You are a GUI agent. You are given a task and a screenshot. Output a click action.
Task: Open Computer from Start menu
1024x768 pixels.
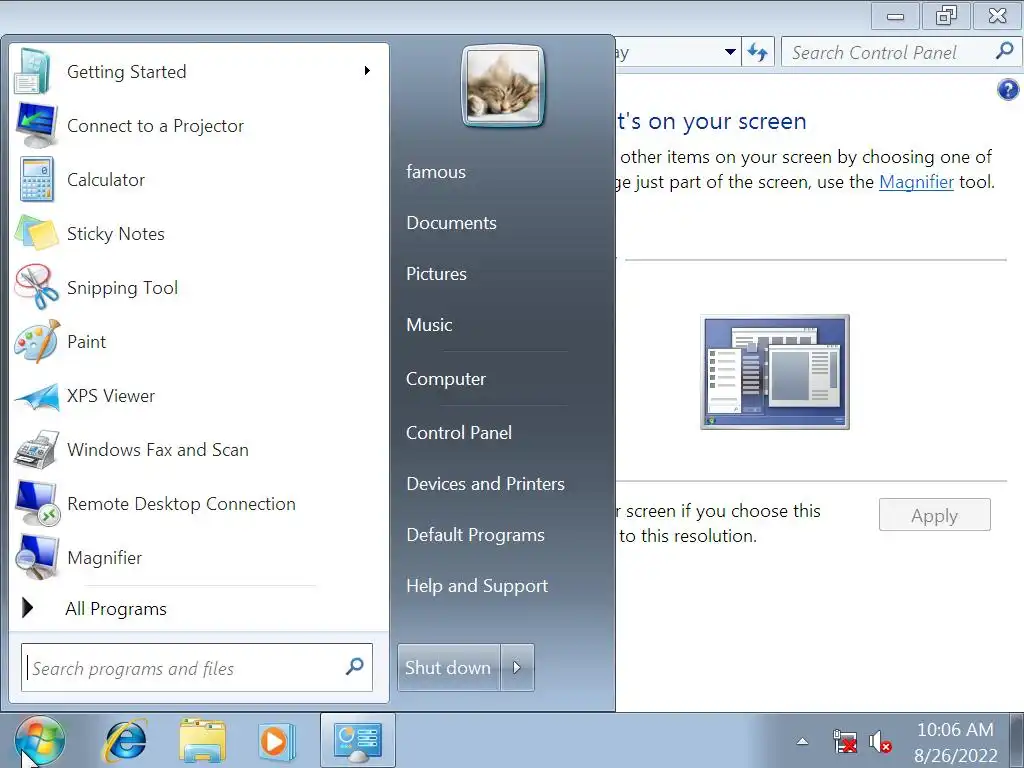[x=445, y=379]
